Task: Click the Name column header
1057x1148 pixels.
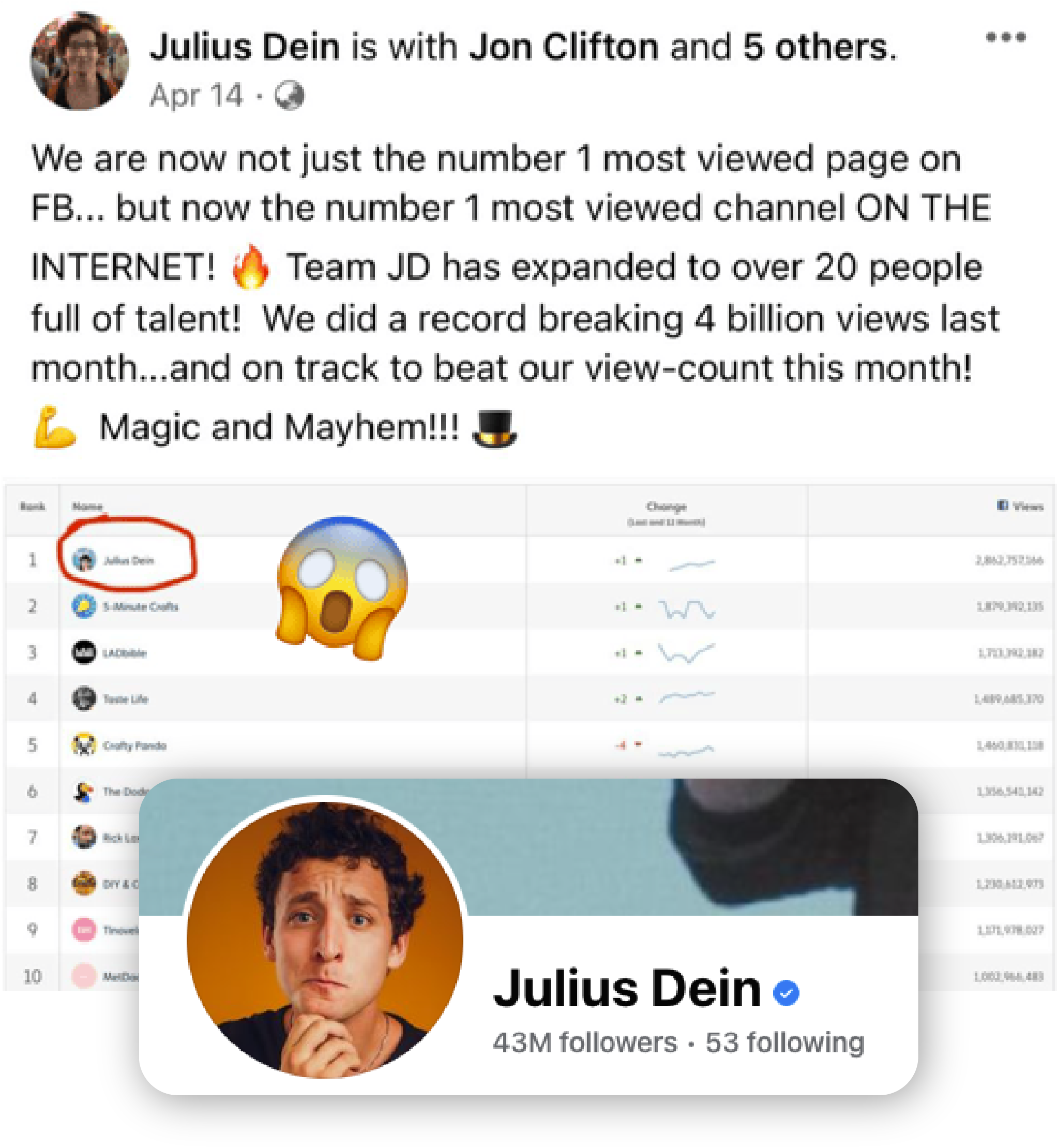Action: pos(87,506)
